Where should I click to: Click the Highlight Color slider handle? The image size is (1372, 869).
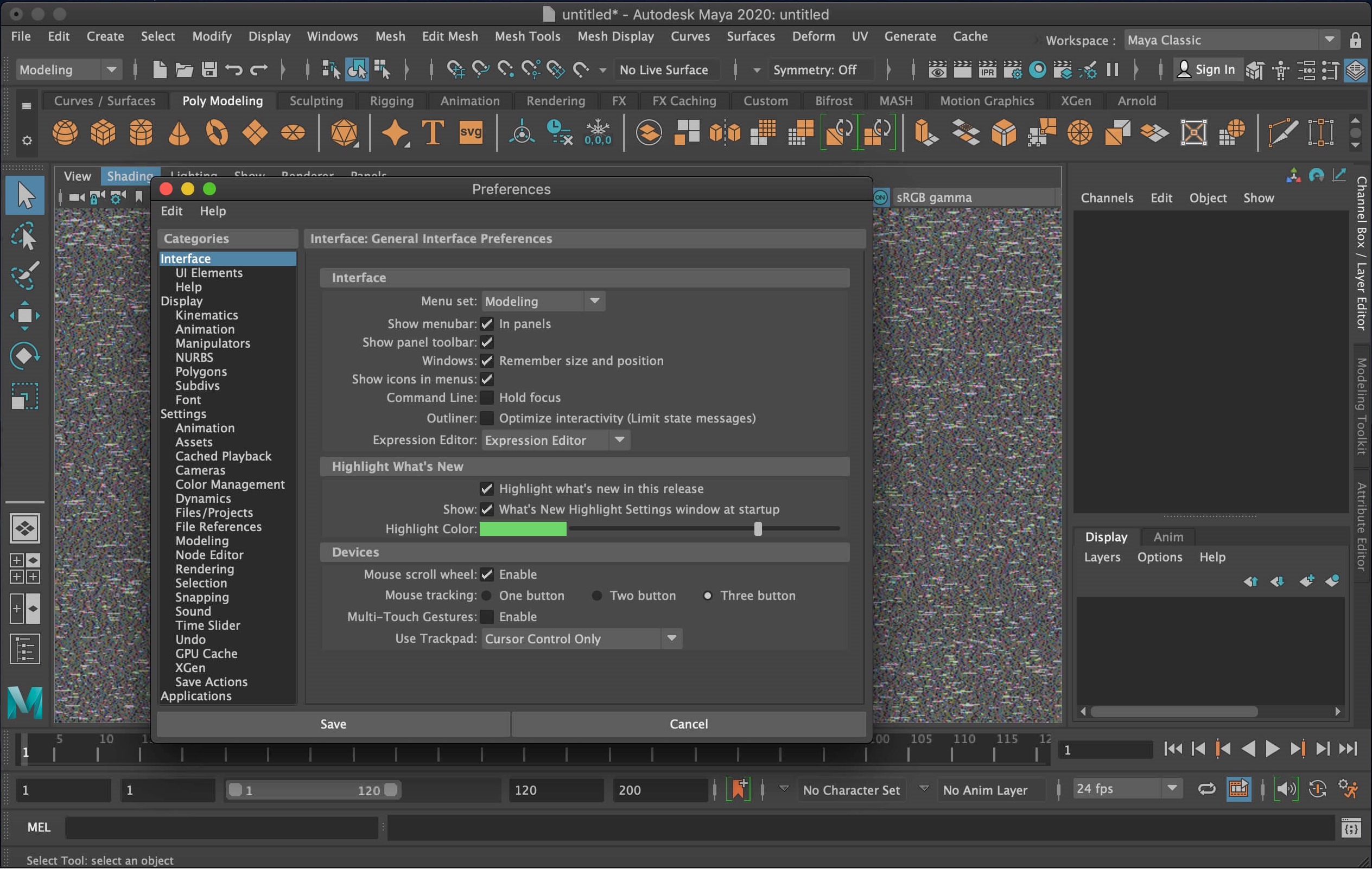pos(757,529)
